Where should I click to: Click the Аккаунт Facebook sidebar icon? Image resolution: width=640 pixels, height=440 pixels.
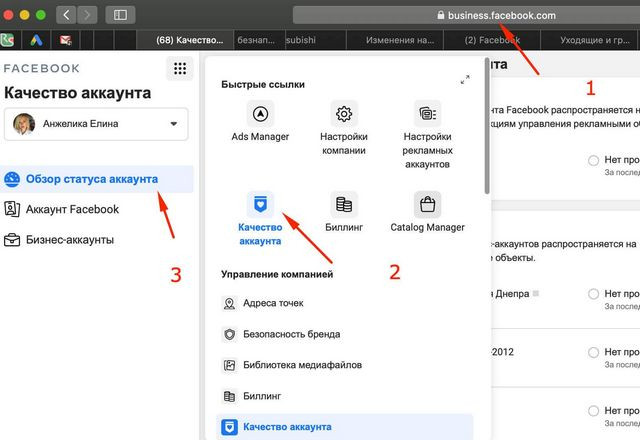click(12, 209)
